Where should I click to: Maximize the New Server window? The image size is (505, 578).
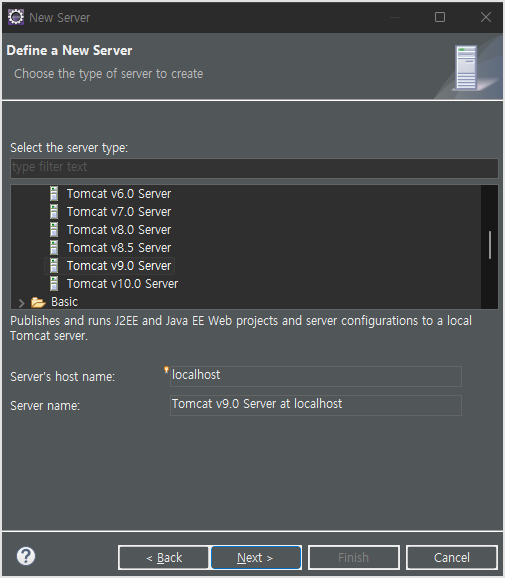click(x=440, y=17)
